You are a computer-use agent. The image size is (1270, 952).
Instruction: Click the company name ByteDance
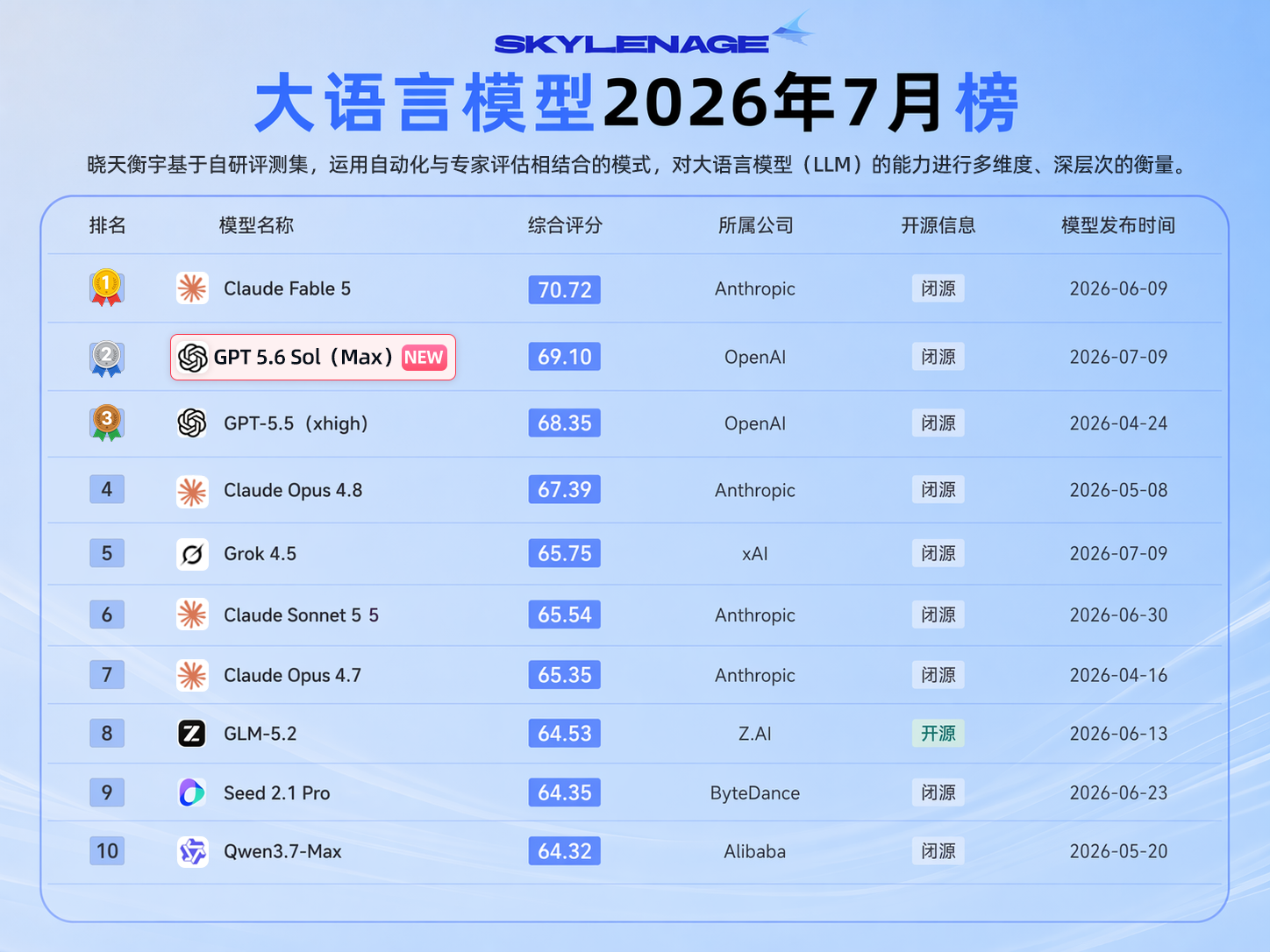755,793
